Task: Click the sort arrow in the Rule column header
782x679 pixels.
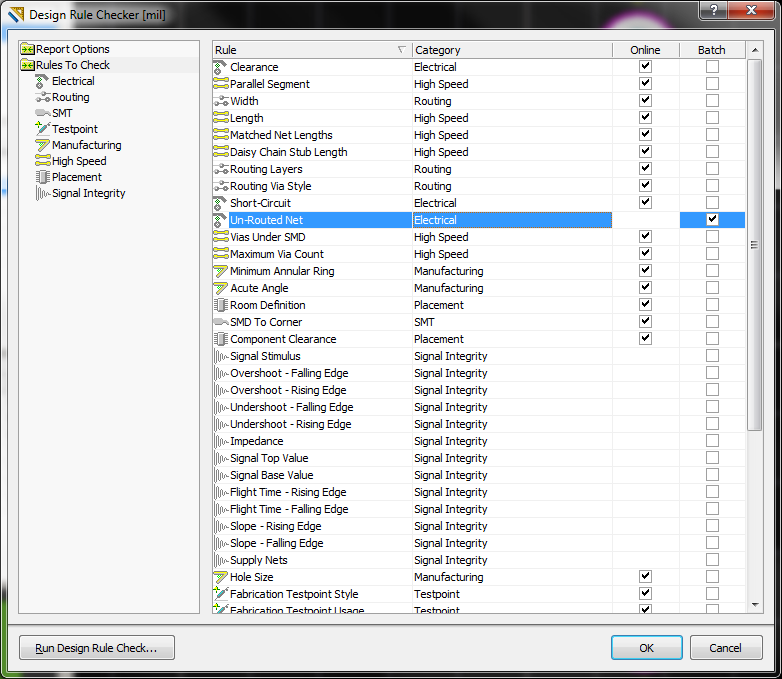Action: point(401,50)
